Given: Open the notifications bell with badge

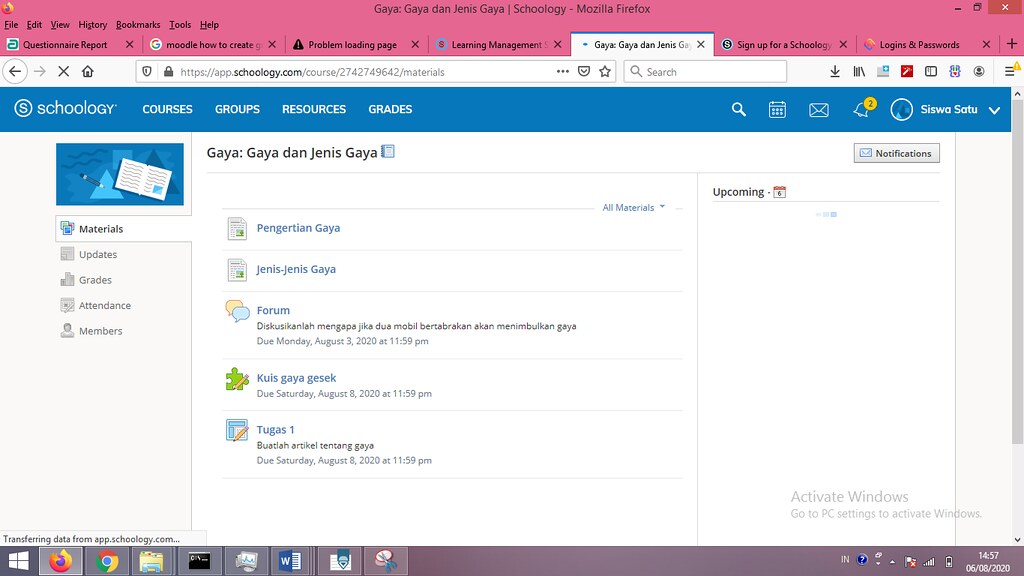Looking at the screenshot, I should 864,108.
